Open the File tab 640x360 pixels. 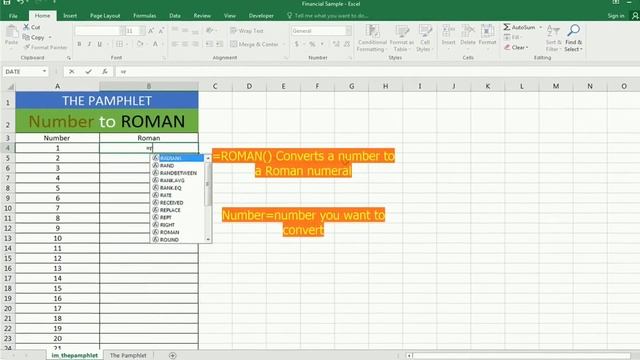tap(13, 16)
